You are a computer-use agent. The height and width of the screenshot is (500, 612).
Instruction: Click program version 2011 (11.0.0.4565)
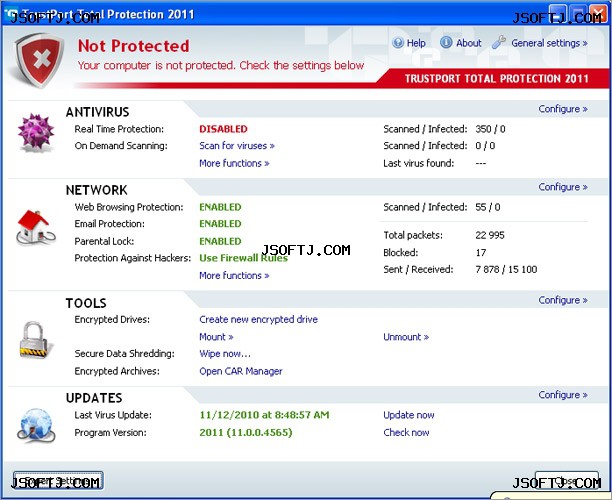(x=246, y=432)
